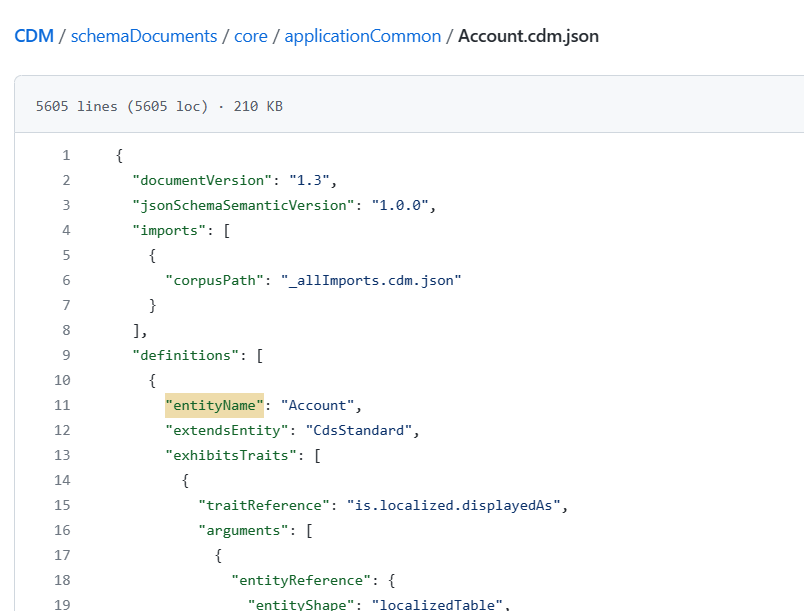Image resolution: width=804 pixels, height=611 pixels.
Task: Select the Account.cdm.json breadcrumb label
Action: click(x=527, y=35)
